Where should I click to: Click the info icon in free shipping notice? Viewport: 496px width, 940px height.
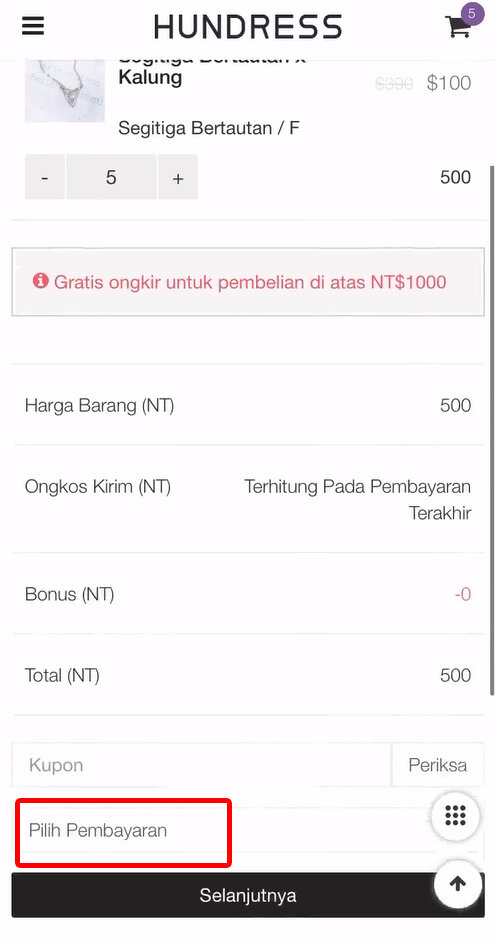click(40, 281)
